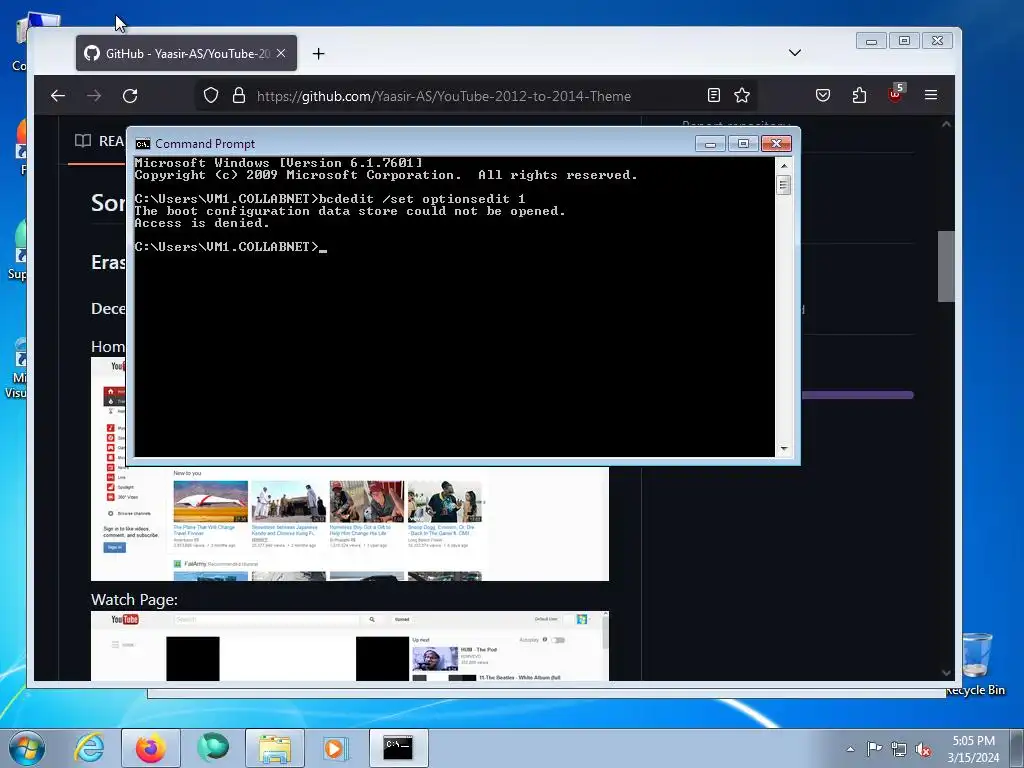
Task: Go back using Firefox back arrow
Action: [x=58, y=96]
